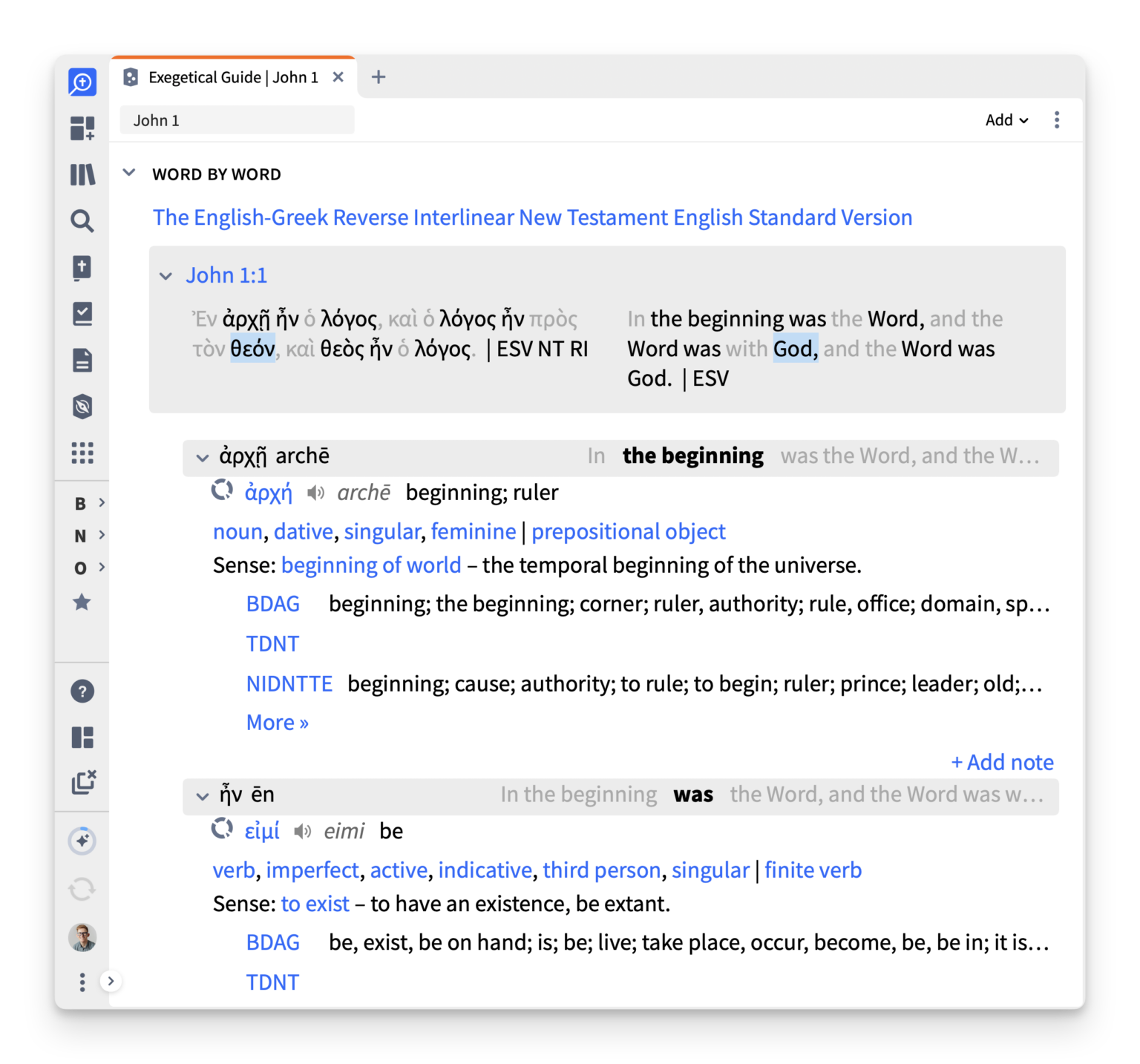Open the Documents icon

[x=82, y=361]
